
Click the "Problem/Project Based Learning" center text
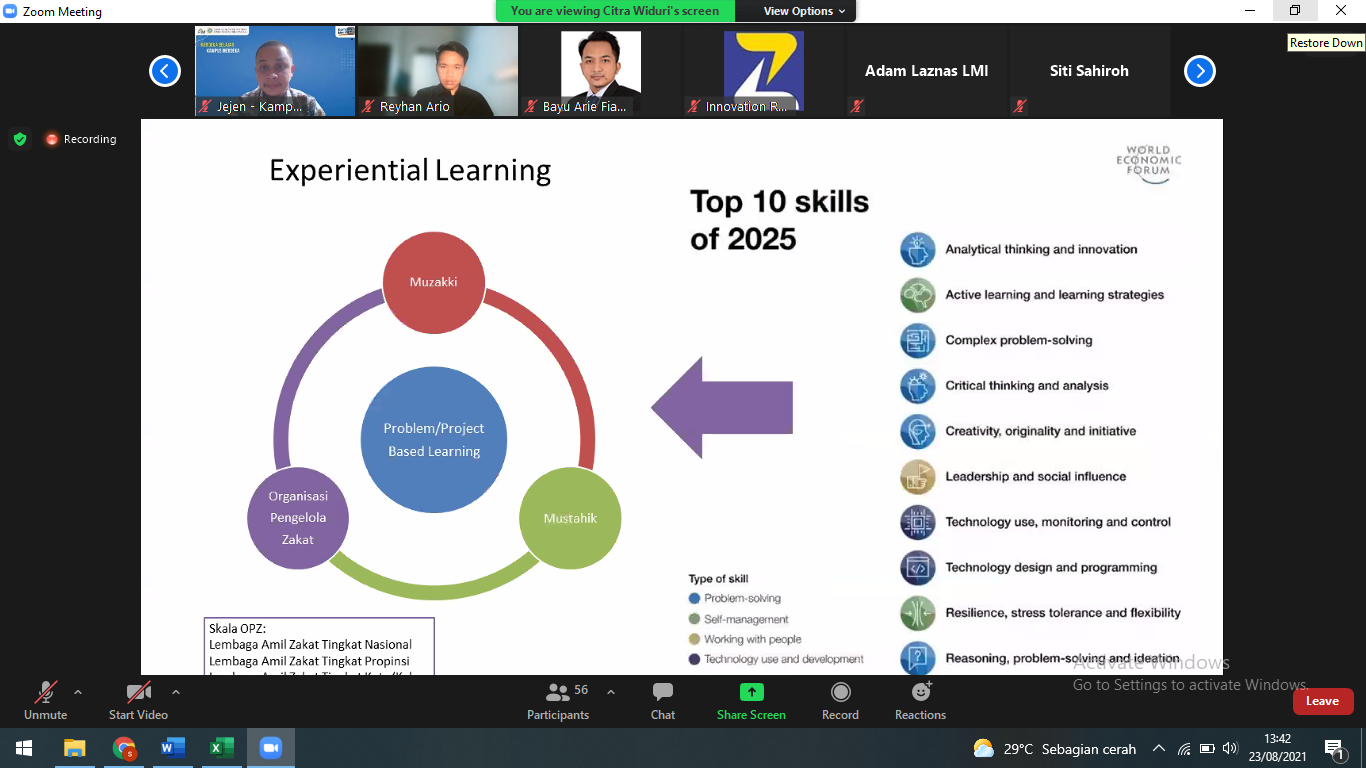pos(434,440)
